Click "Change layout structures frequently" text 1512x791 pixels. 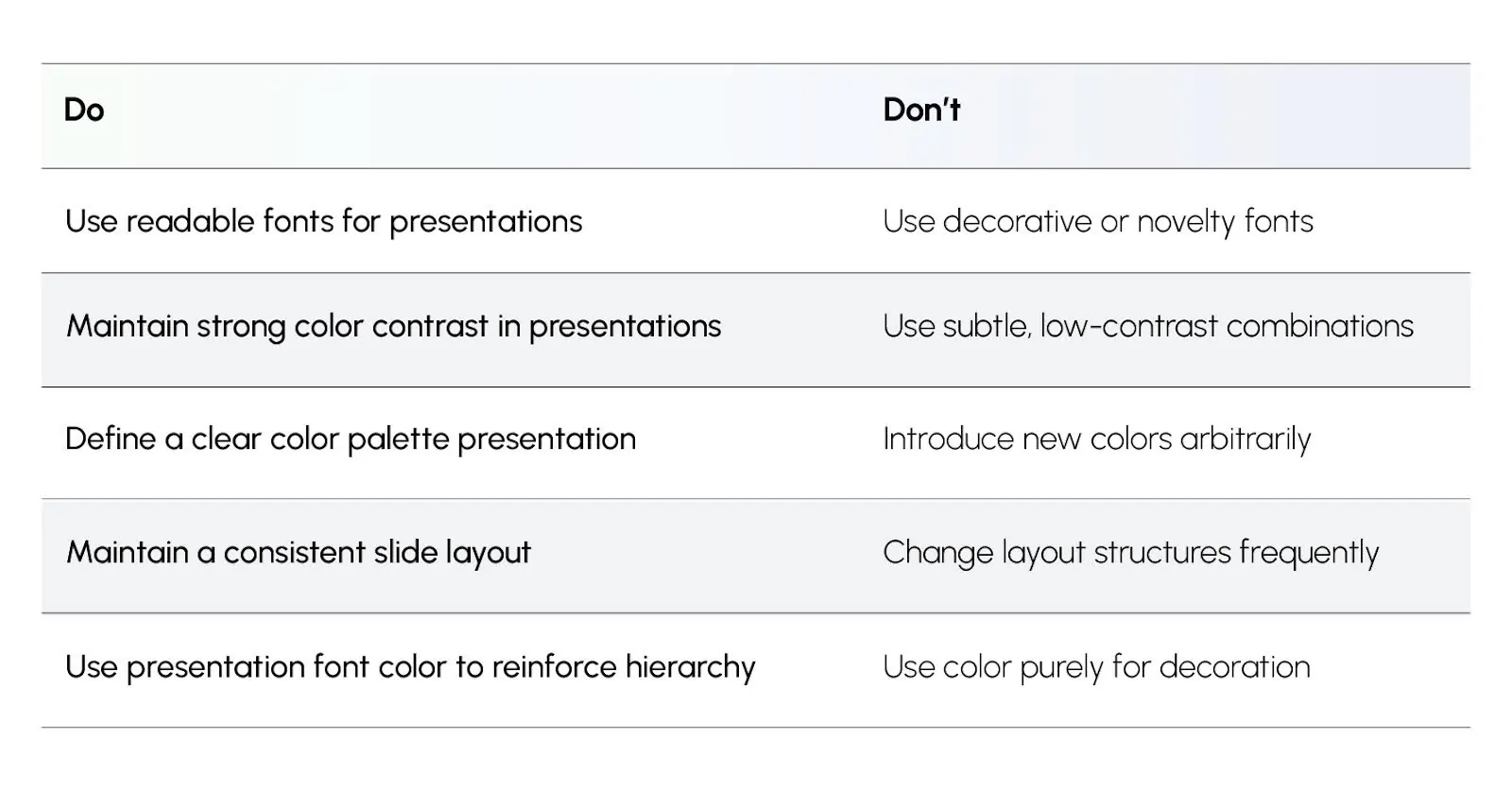pos(1130,552)
